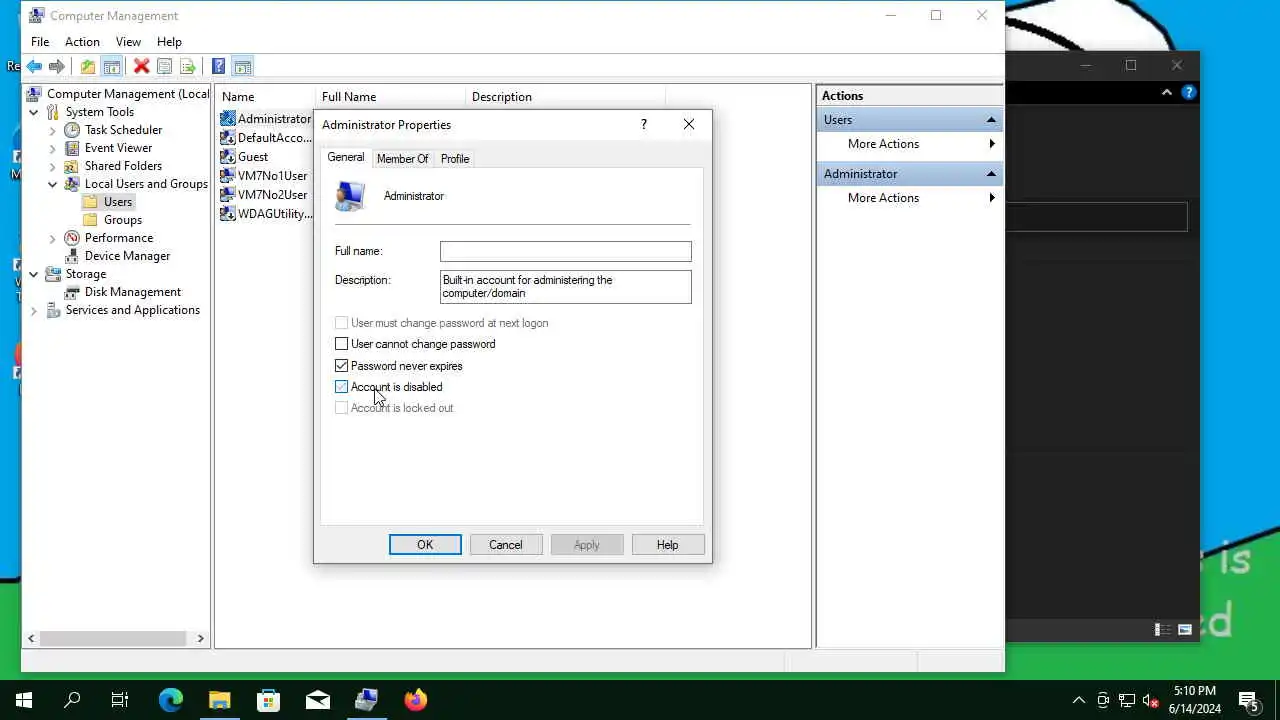Expand the Shared Folders node
This screenshot has height=720, width=1280.
tap(53, 166)
